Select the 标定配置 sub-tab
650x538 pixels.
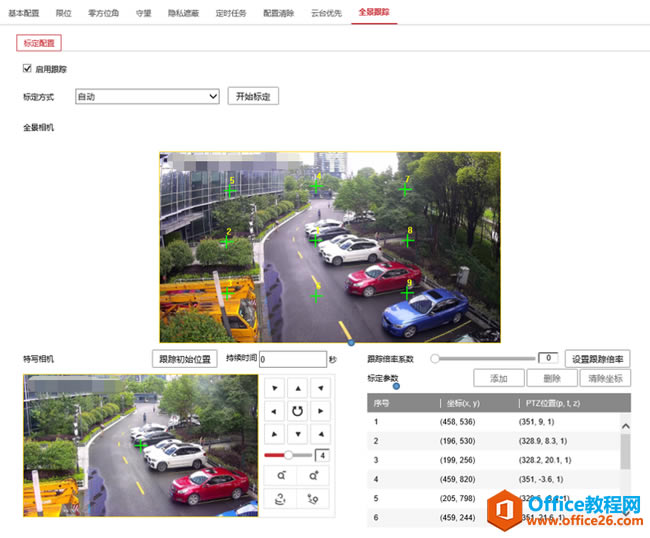click(39, 43)
